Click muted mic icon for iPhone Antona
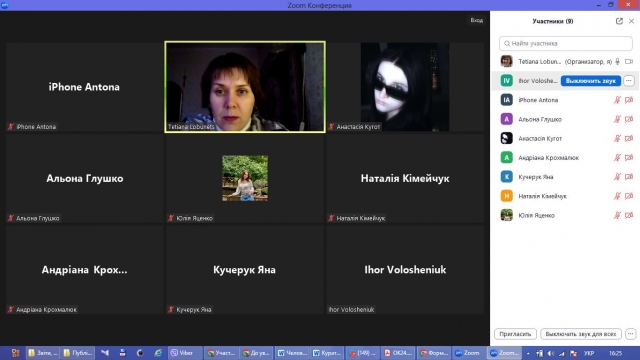Image resolution: width=640 pixels, height=360 pixels. pyautogui.click(x=617, y=100)
